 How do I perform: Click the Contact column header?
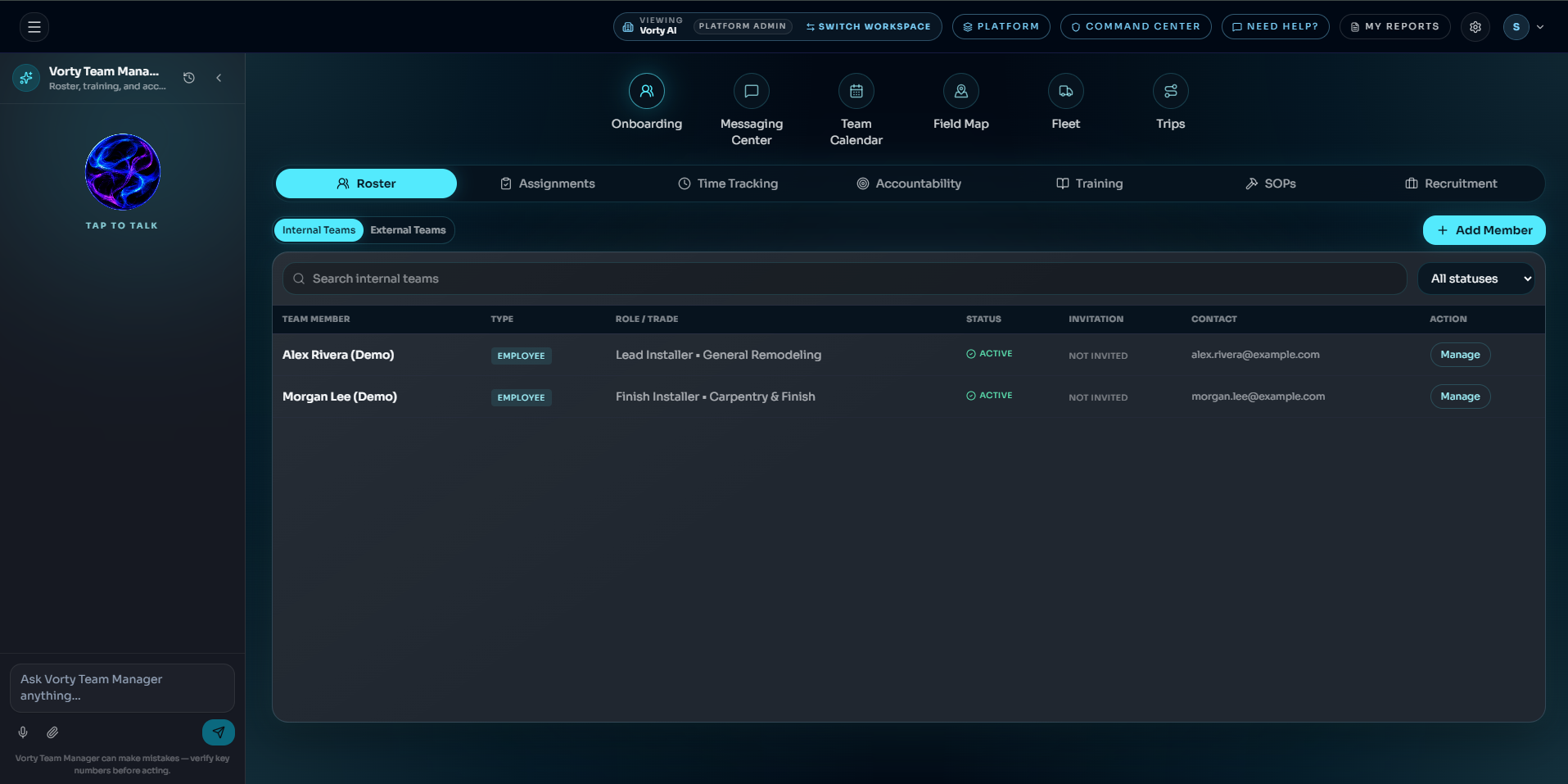1214,319
